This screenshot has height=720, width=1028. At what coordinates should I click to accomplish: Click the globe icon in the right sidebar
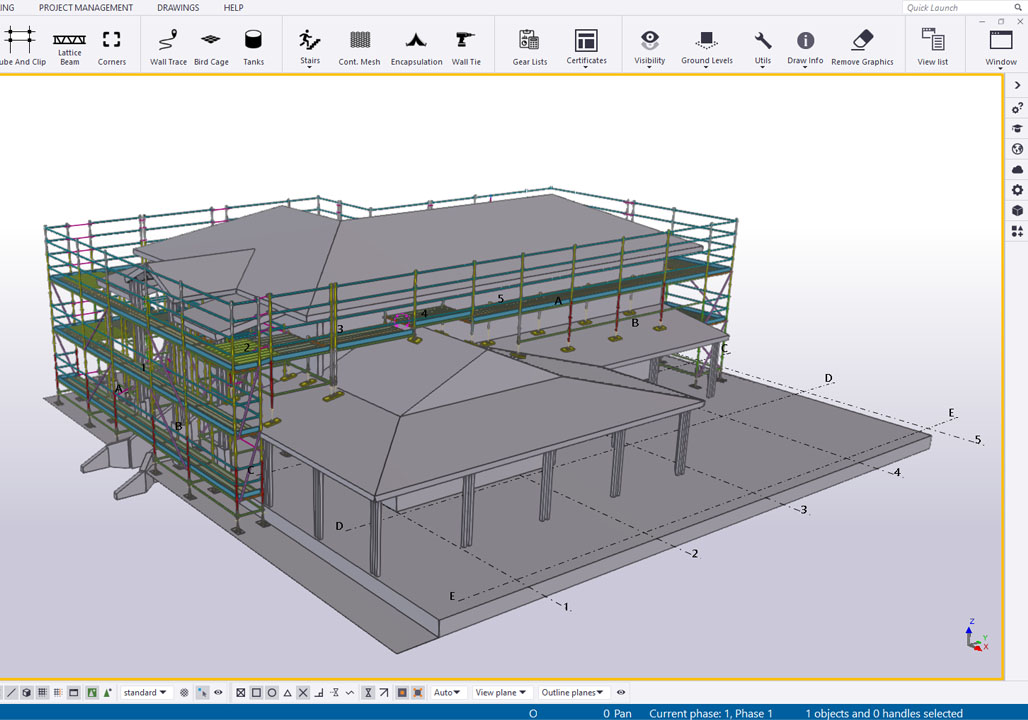point(1017,148)
